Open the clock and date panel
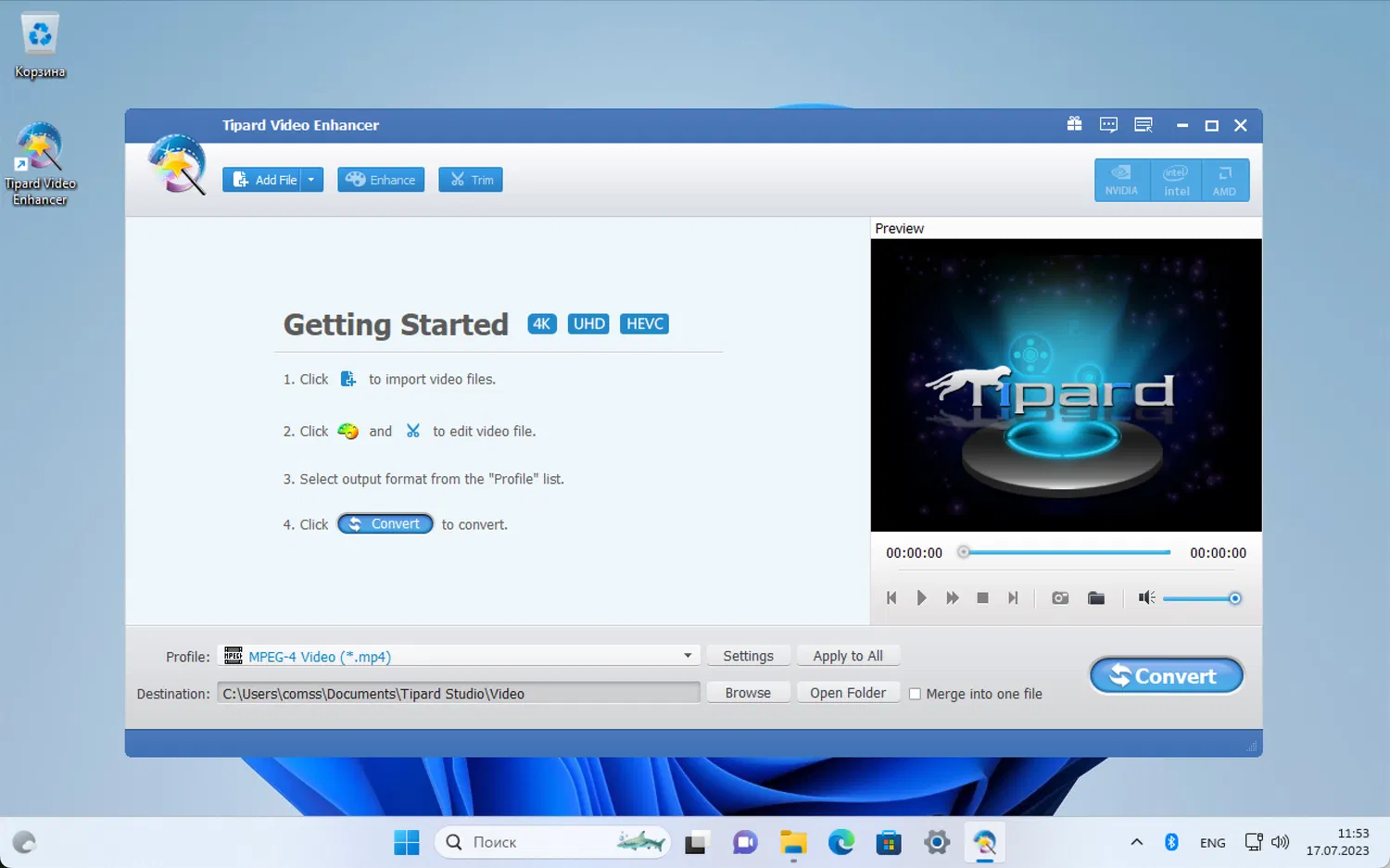 (1337, 842)
